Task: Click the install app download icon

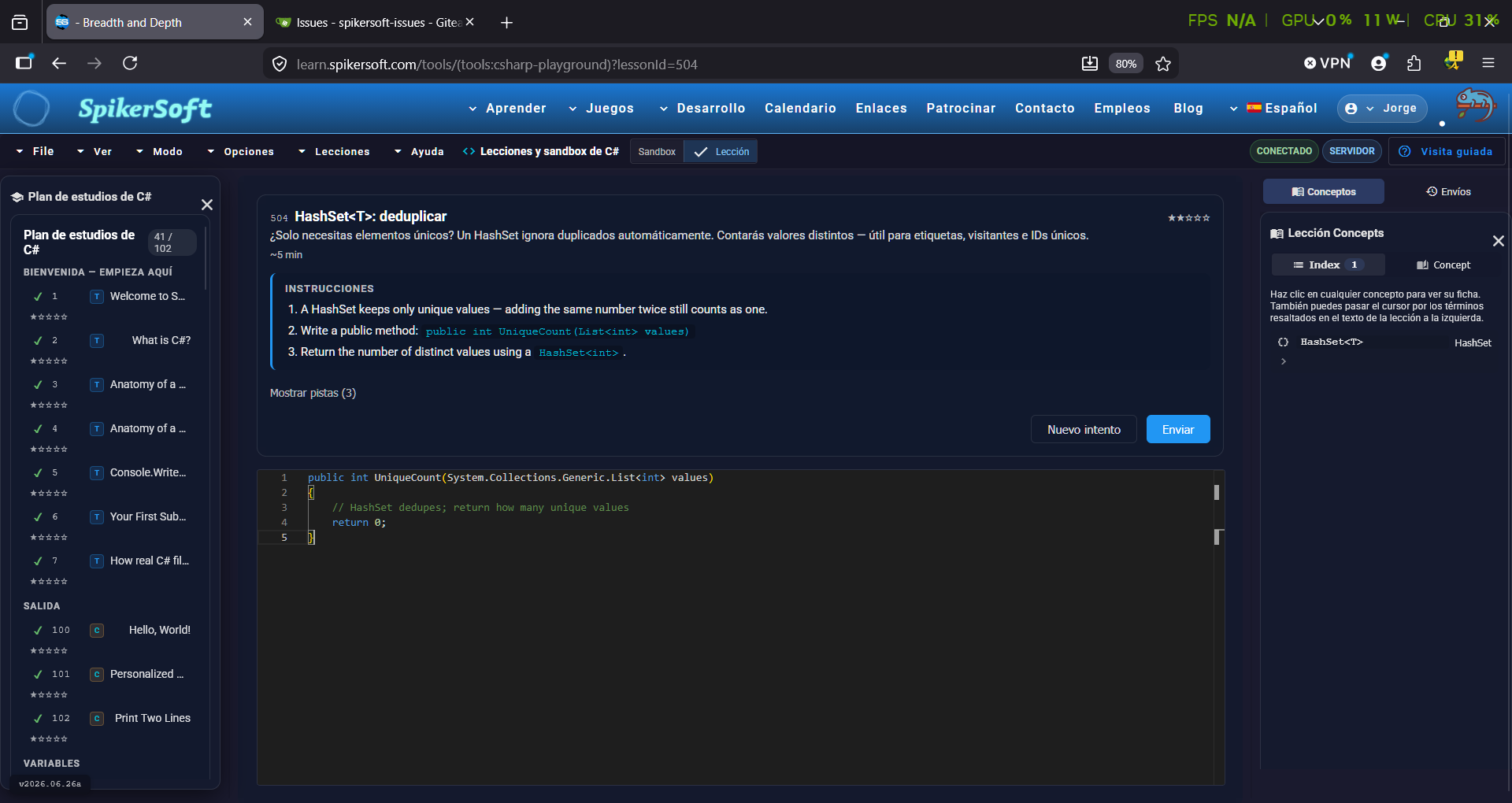Action: (x=1089, y=64)
